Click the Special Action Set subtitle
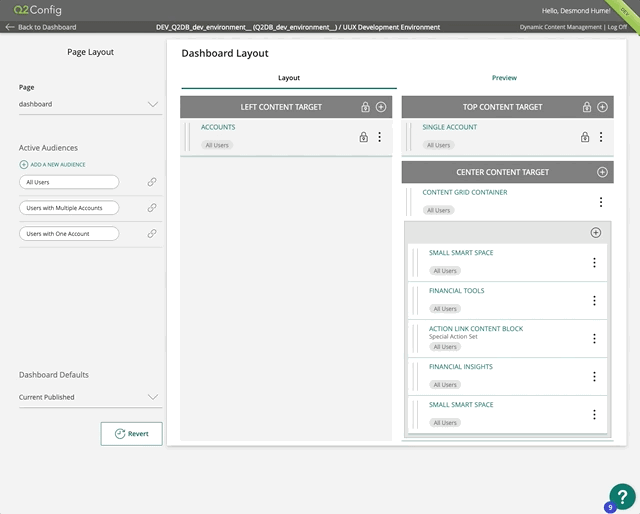This screenshot has width=640, height=514. point(453,337)
